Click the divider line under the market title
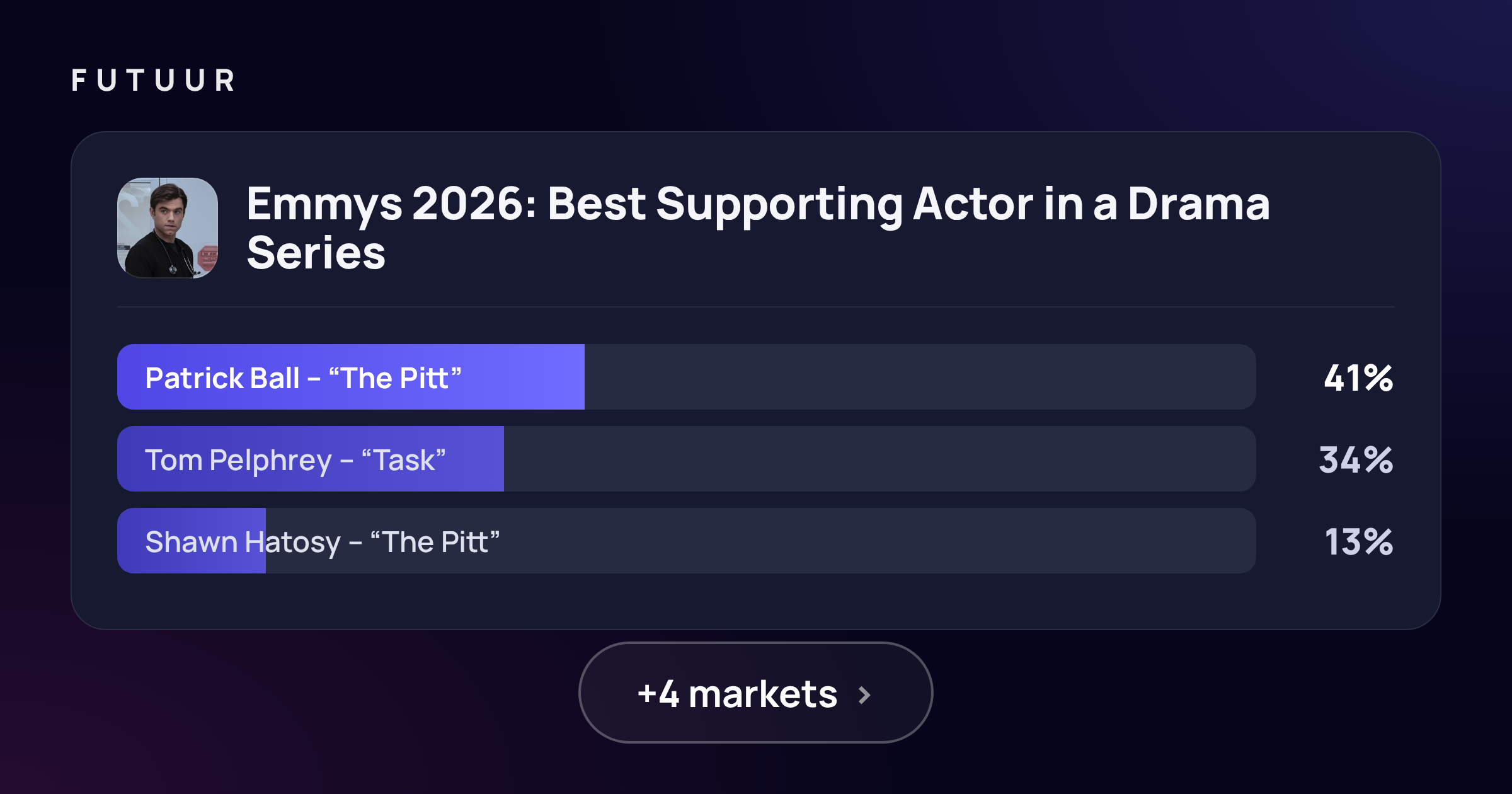Viewport: 1512px width, 794px height. 755,307
